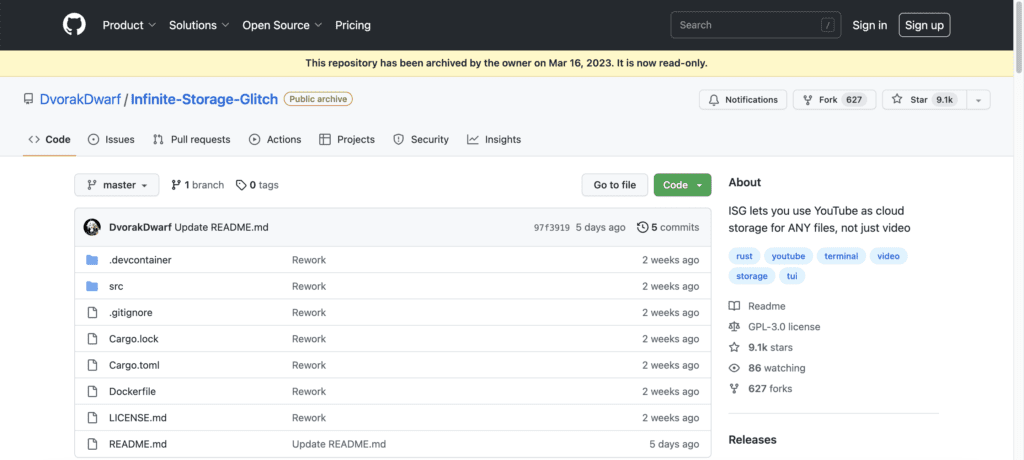Click the Notifications bell icon
Viewport: 1024px width, 460px height.
click(x=714, y=100)
